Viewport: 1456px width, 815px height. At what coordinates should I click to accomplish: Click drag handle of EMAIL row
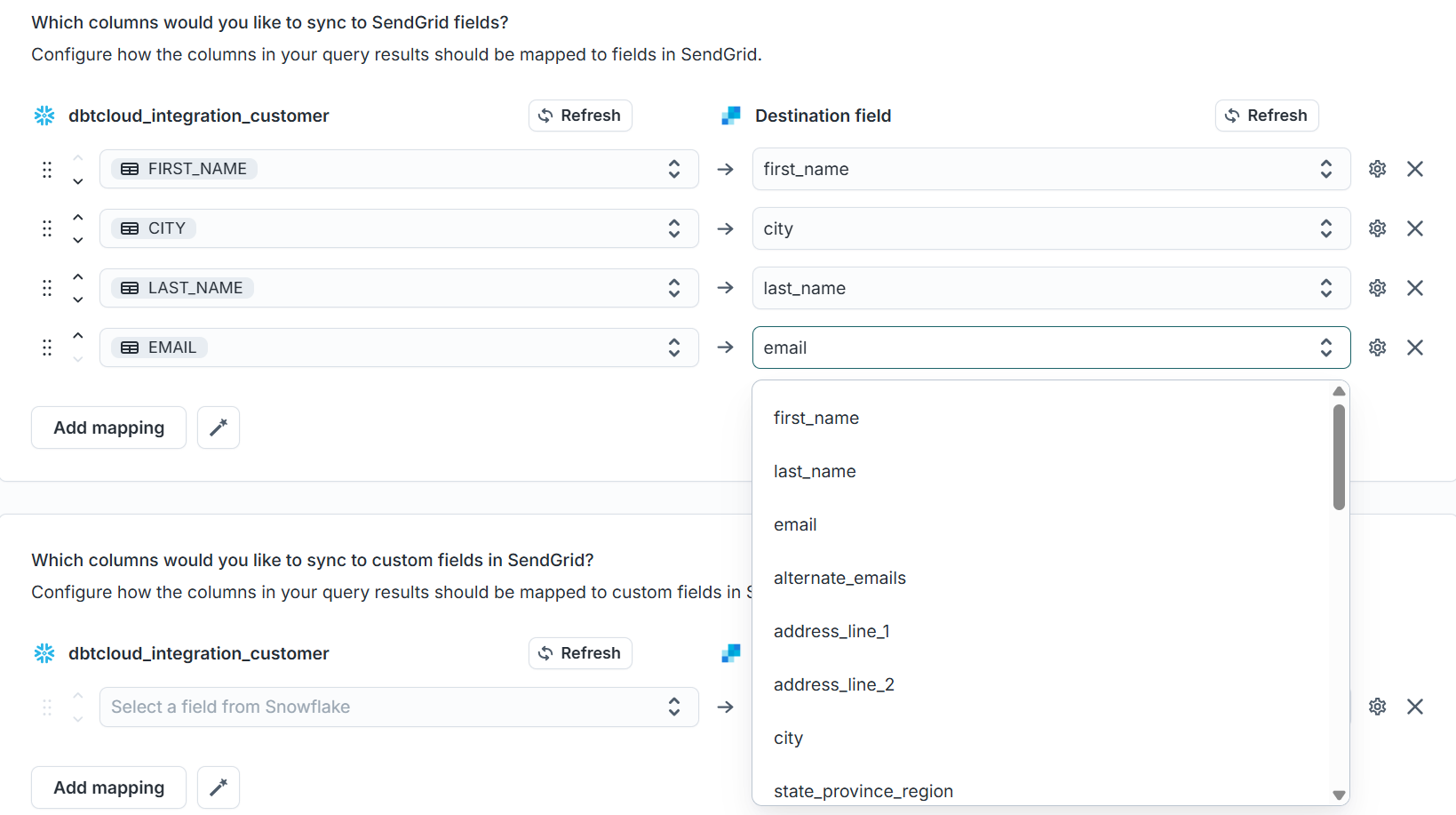click(47, 348)
